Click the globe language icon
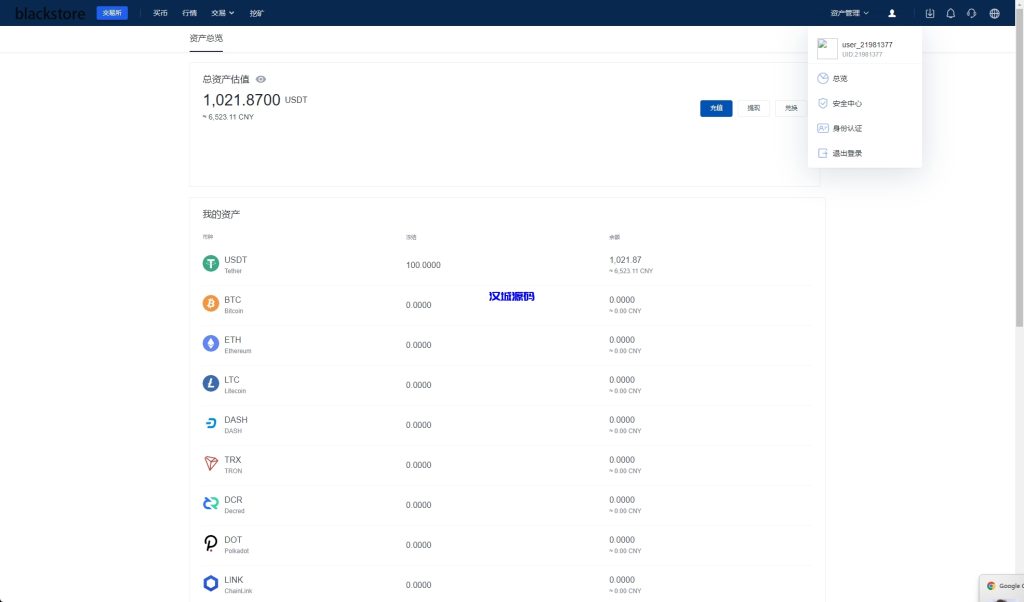 tap(994, 13)
